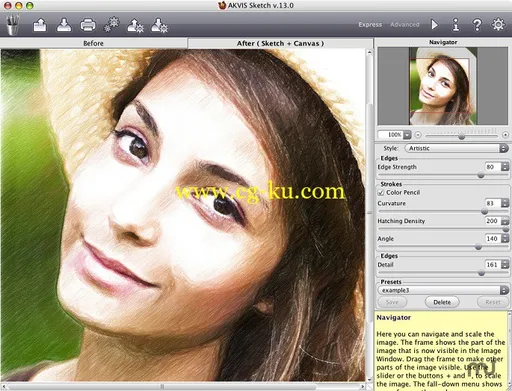Click the zoom out minus button

click(418, 135)
